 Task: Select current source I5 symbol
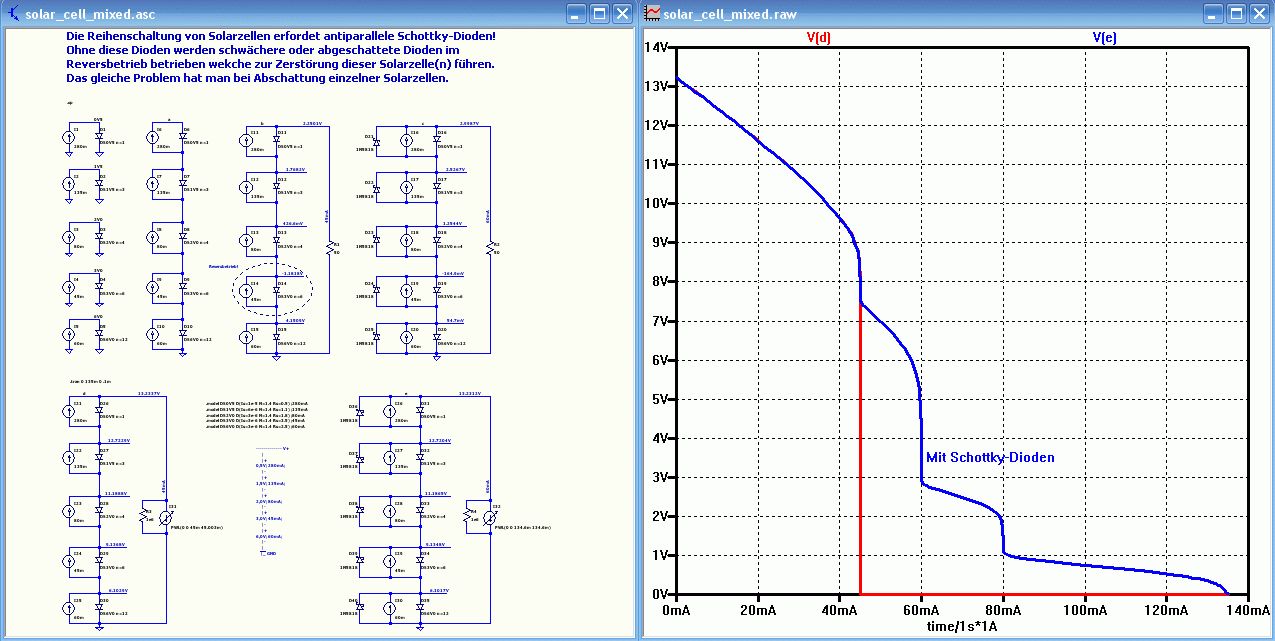(69, 335)
